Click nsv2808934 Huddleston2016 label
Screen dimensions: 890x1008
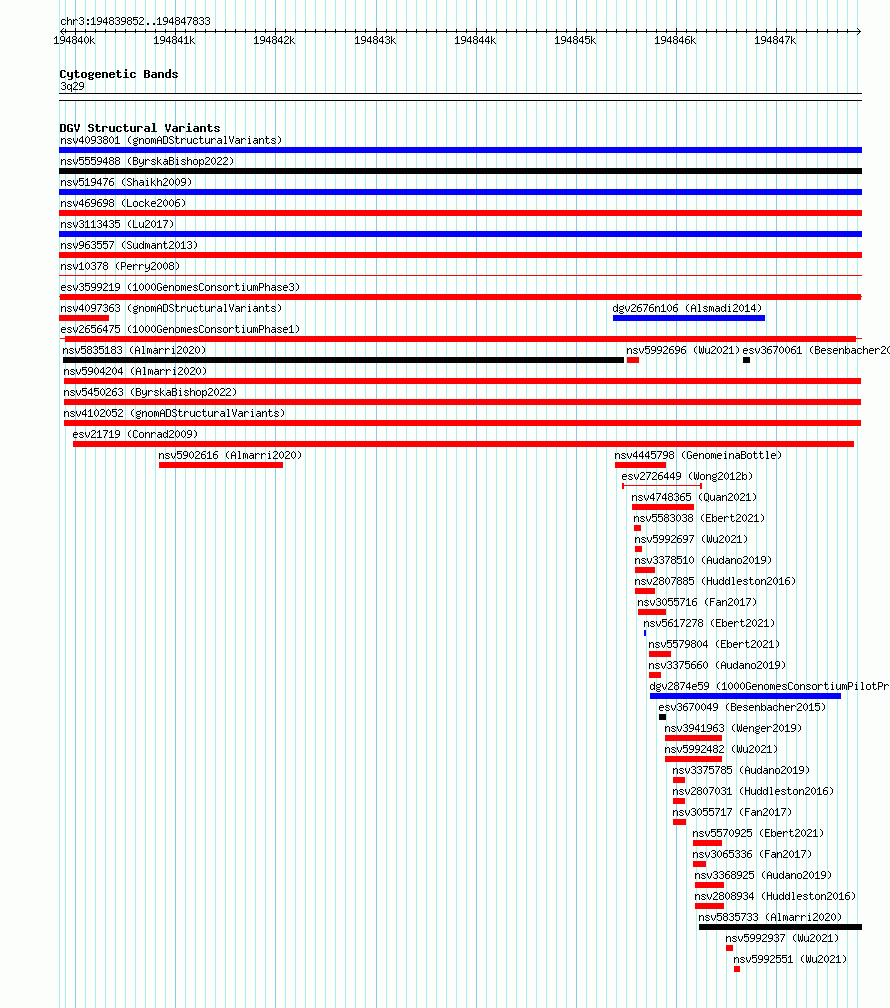click(775, 896)
